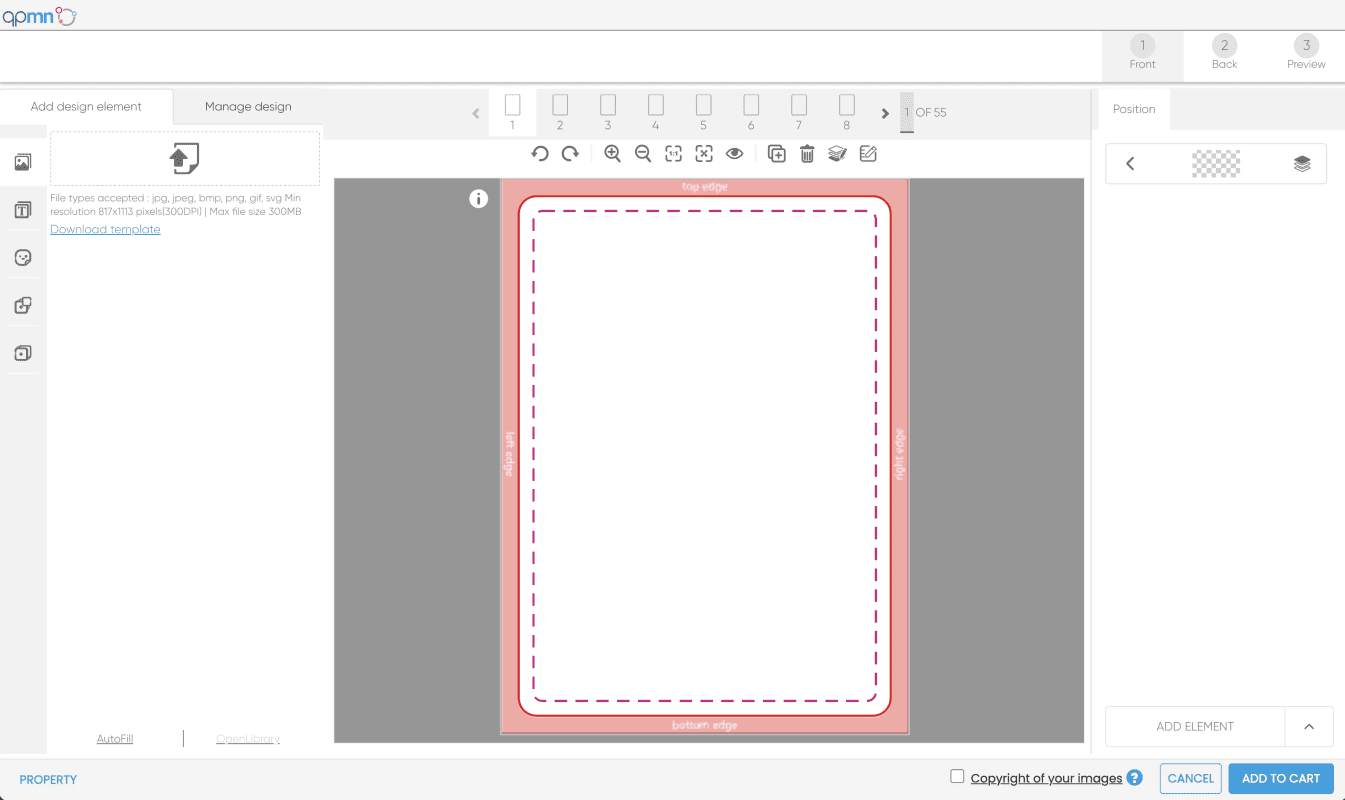1345x800 pixels.
Task: Delete element with the trash can icon
Action: coord(807,154)
